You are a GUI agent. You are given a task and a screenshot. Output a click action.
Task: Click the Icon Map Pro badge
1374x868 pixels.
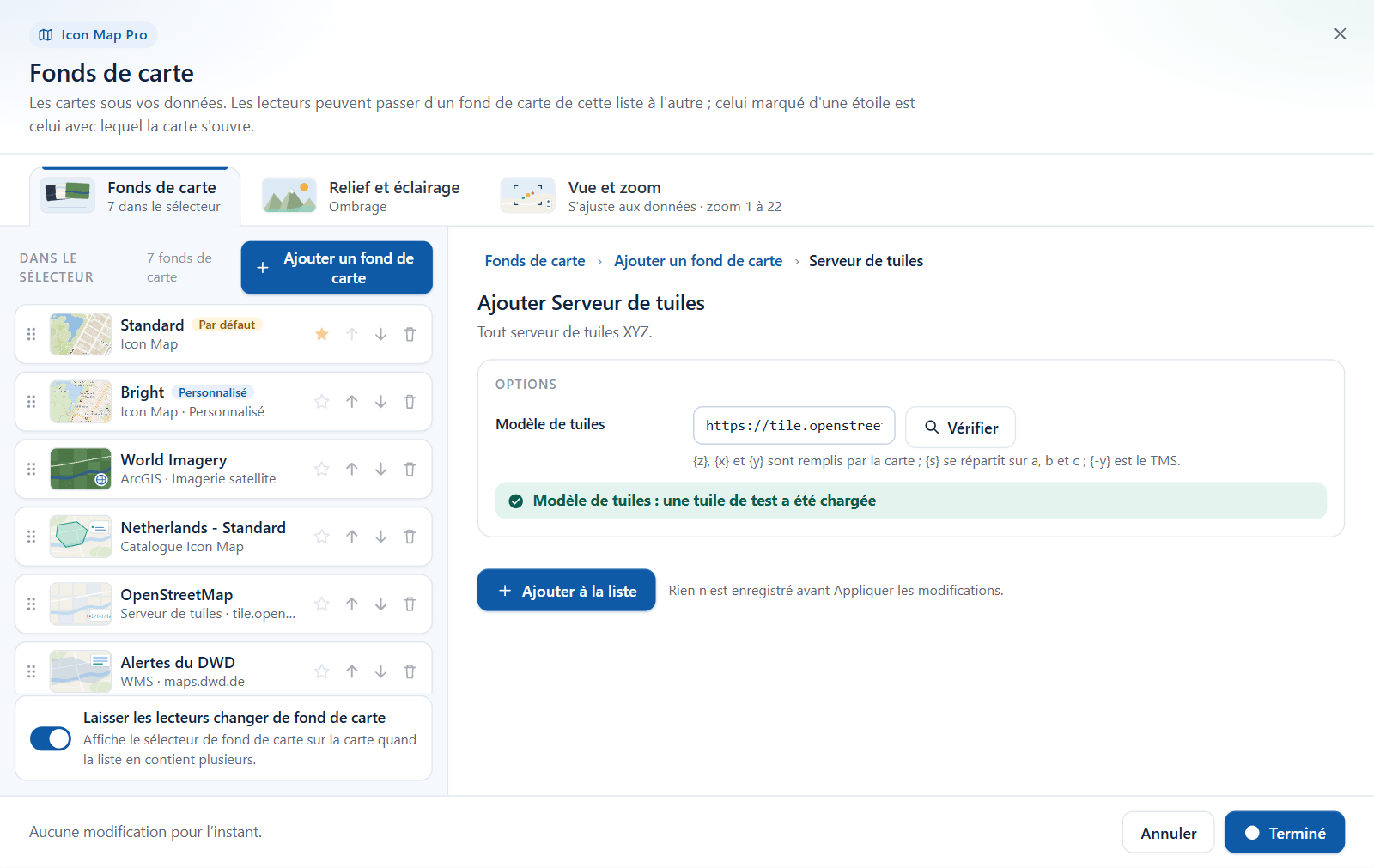[x=94, y=35]
